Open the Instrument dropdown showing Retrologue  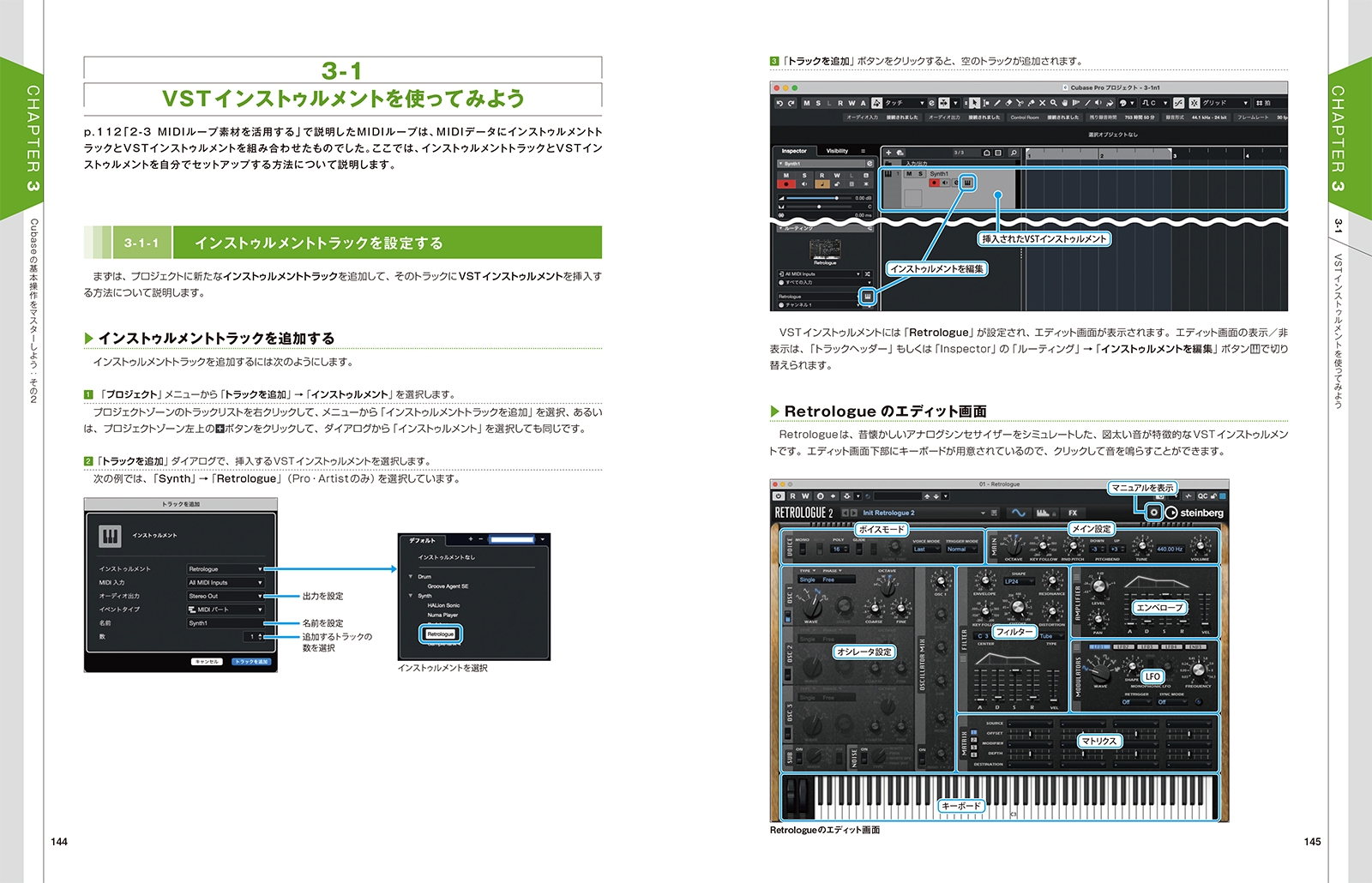[226, 569]
